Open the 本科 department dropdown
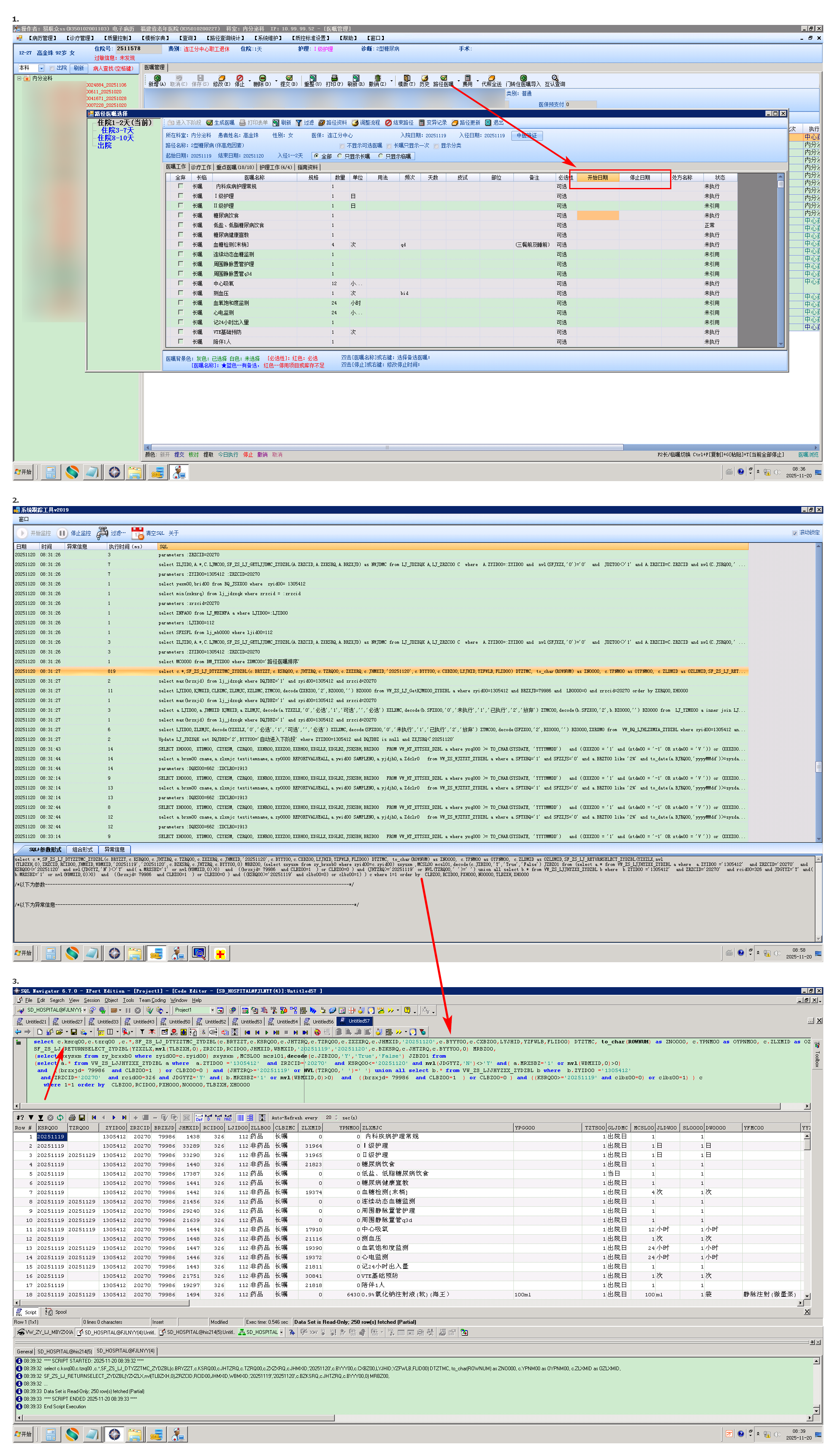 41,68
